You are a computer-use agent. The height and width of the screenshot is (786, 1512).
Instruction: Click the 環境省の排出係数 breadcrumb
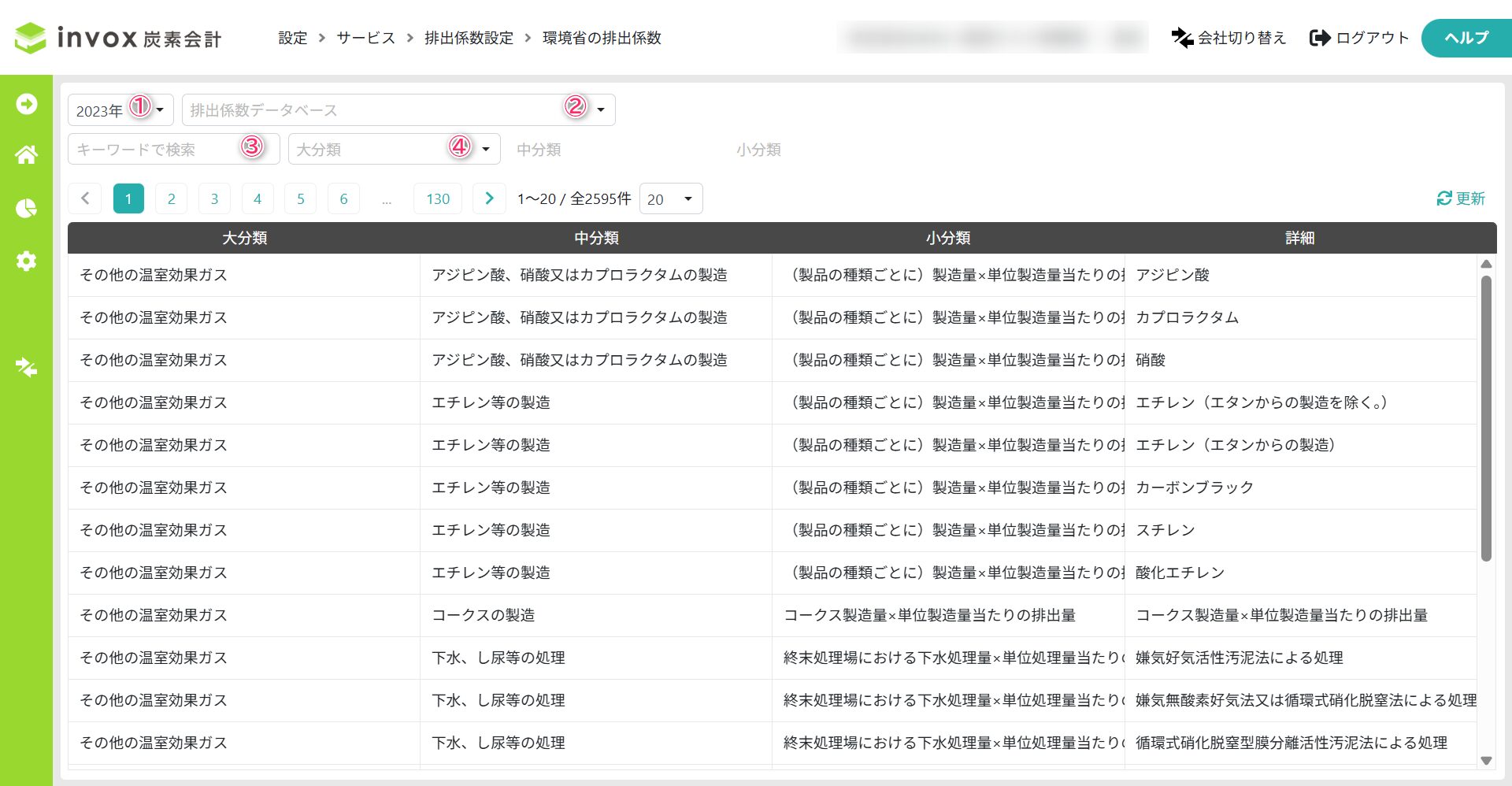[602, 38]
